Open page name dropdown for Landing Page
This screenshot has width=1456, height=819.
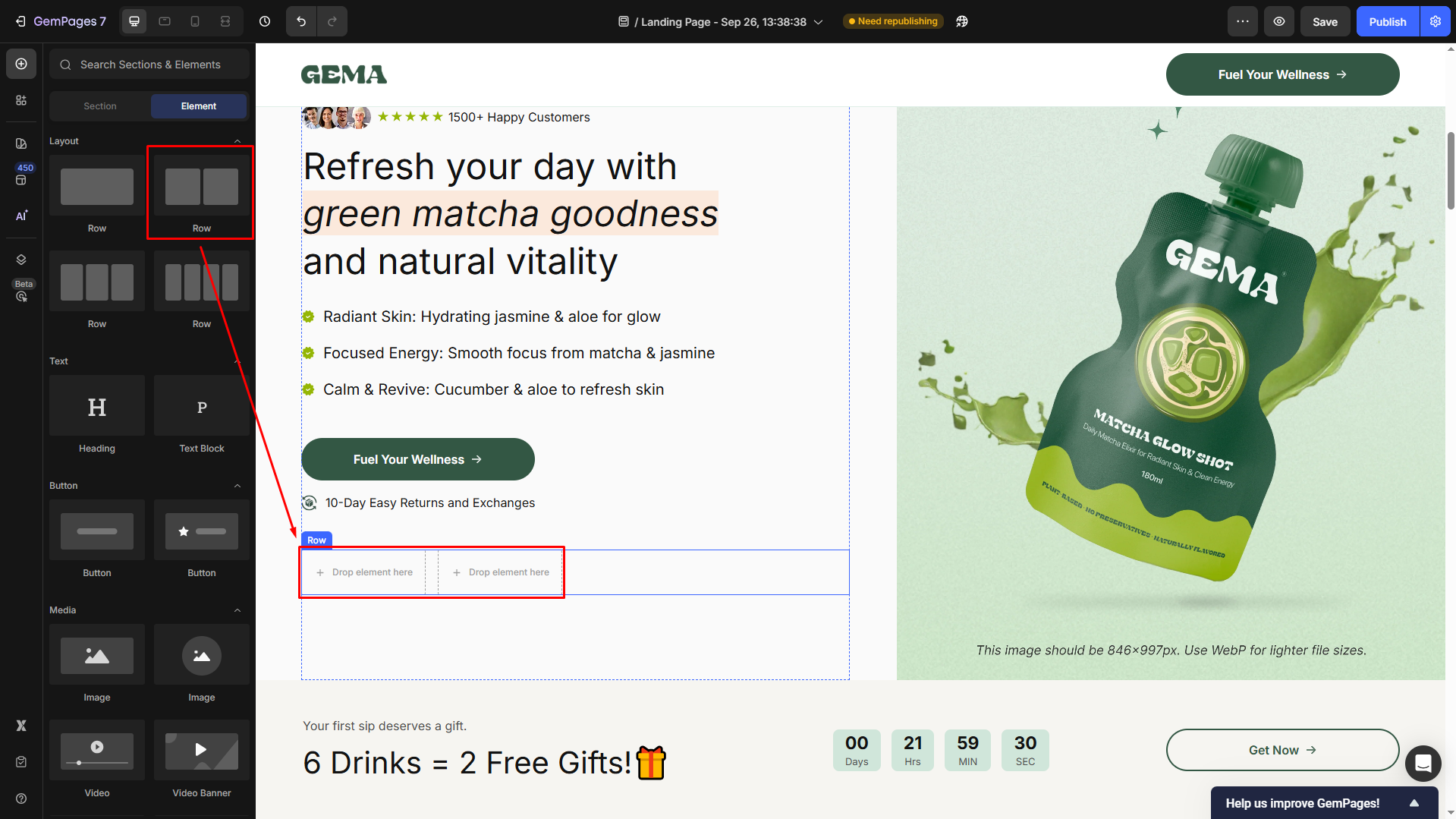tap(818, 22)
